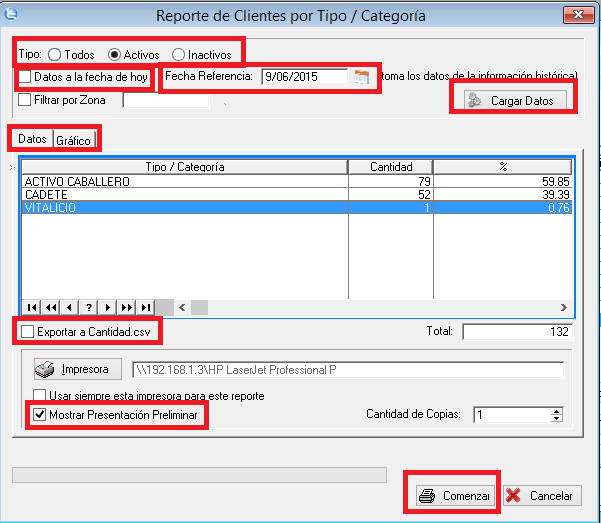Select the Todos radio option

point(54,54)
